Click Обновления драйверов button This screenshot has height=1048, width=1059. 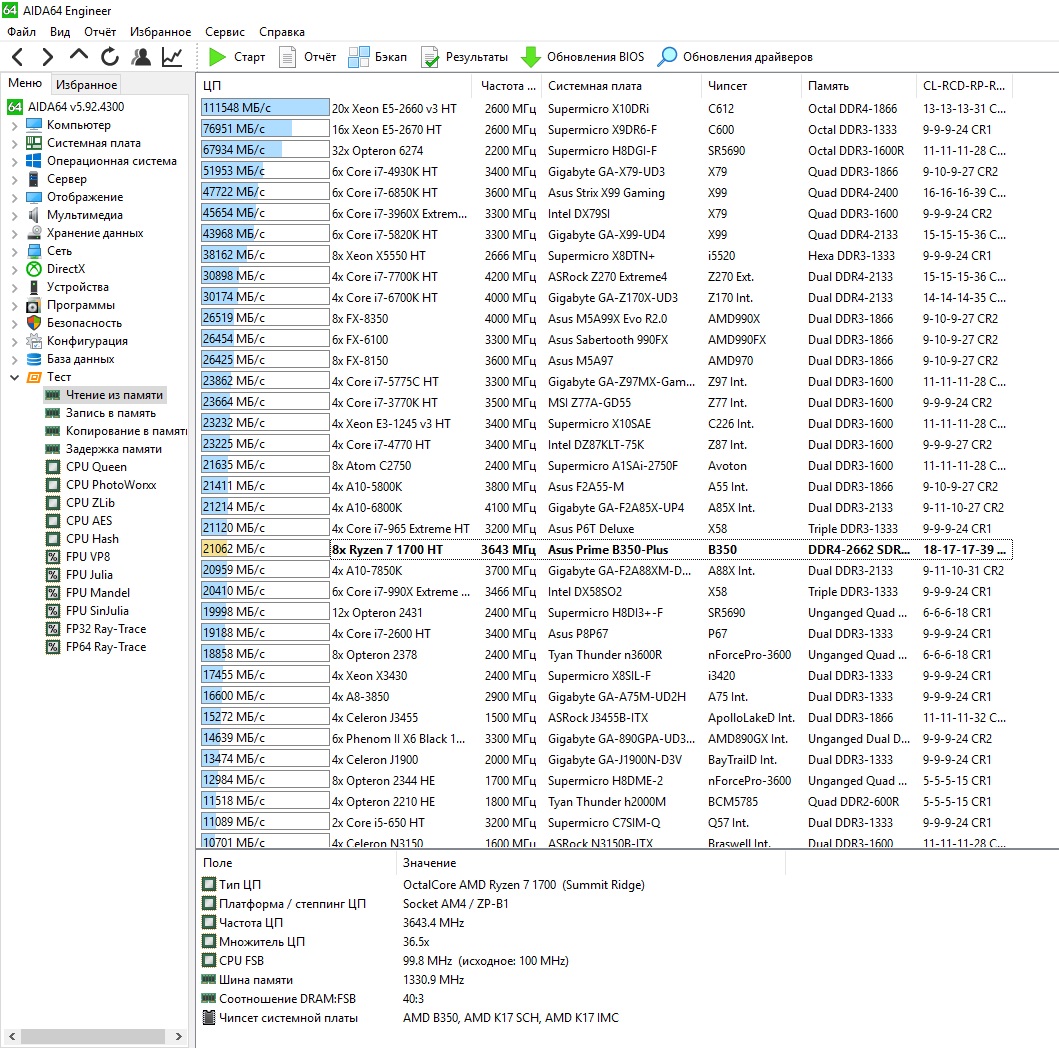(735, 57)
